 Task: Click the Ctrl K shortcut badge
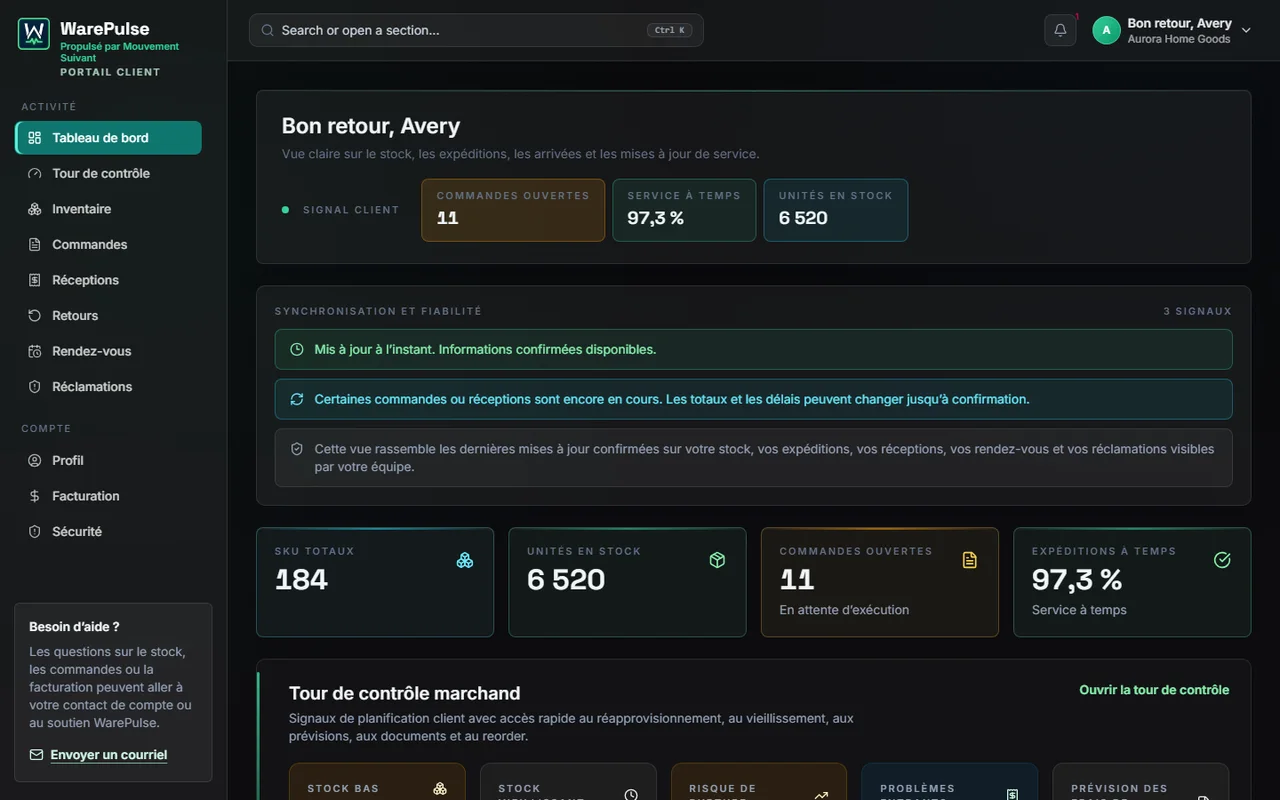pyautogui.click(x=670, y=30)
